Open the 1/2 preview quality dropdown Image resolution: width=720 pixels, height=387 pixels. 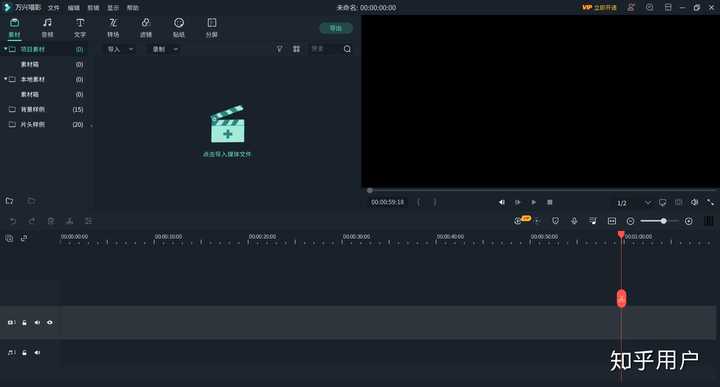(x=634, y=203)
